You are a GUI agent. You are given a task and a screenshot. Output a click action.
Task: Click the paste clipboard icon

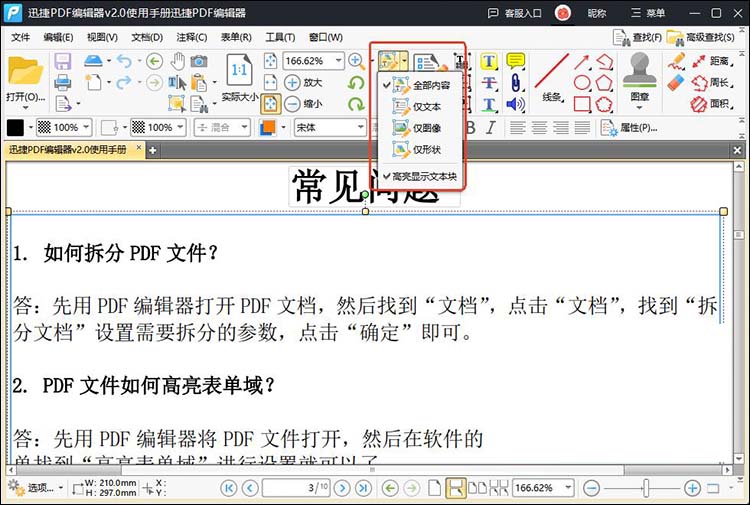(x=199, y=83)
